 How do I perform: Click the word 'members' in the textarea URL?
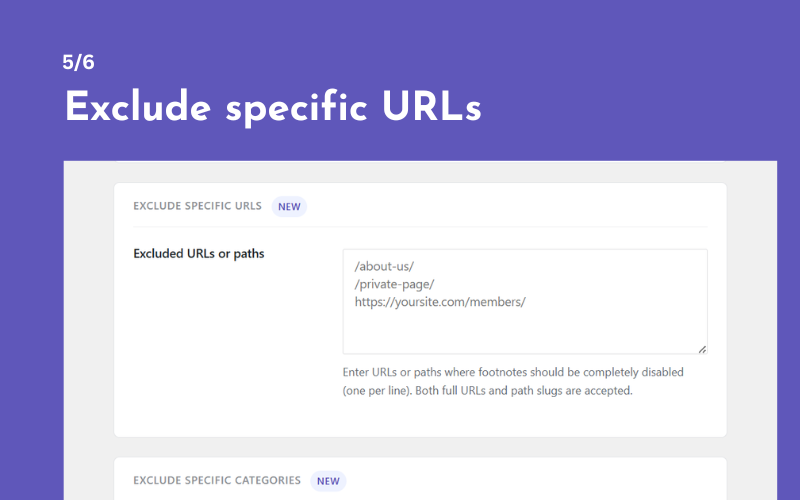pos(494,302)
